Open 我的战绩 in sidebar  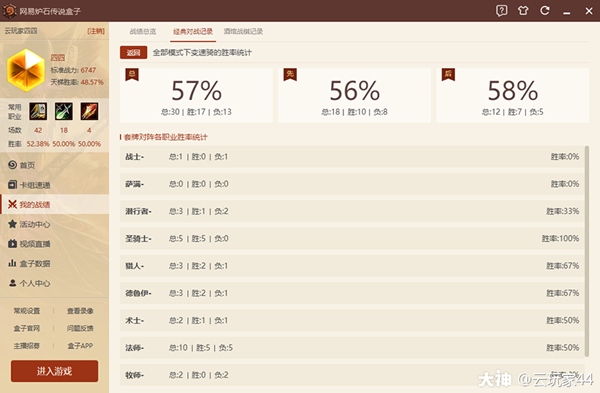(54, 204)
